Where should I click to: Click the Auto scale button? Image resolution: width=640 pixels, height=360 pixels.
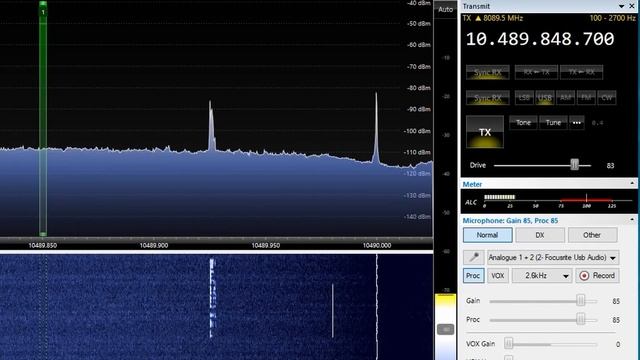[x=445, y=9]
